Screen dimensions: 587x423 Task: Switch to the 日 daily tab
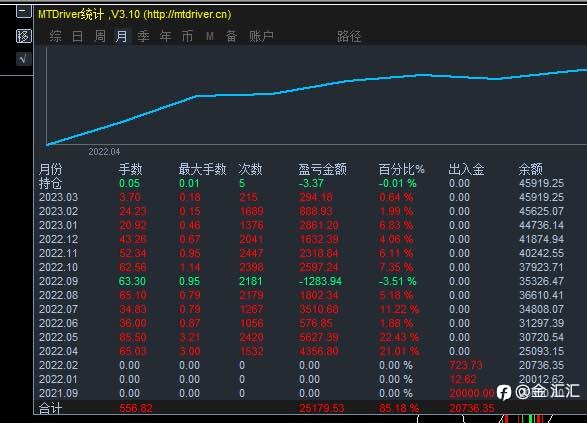click(x=77, y=36)
